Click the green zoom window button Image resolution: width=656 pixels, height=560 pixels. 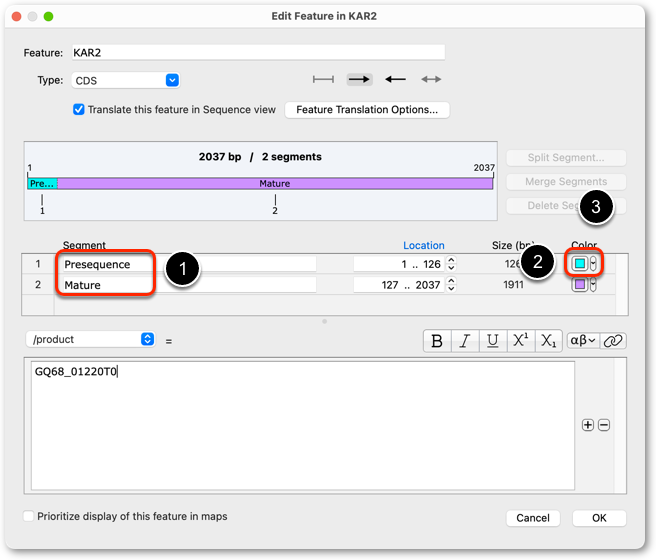tap(49, 16)
